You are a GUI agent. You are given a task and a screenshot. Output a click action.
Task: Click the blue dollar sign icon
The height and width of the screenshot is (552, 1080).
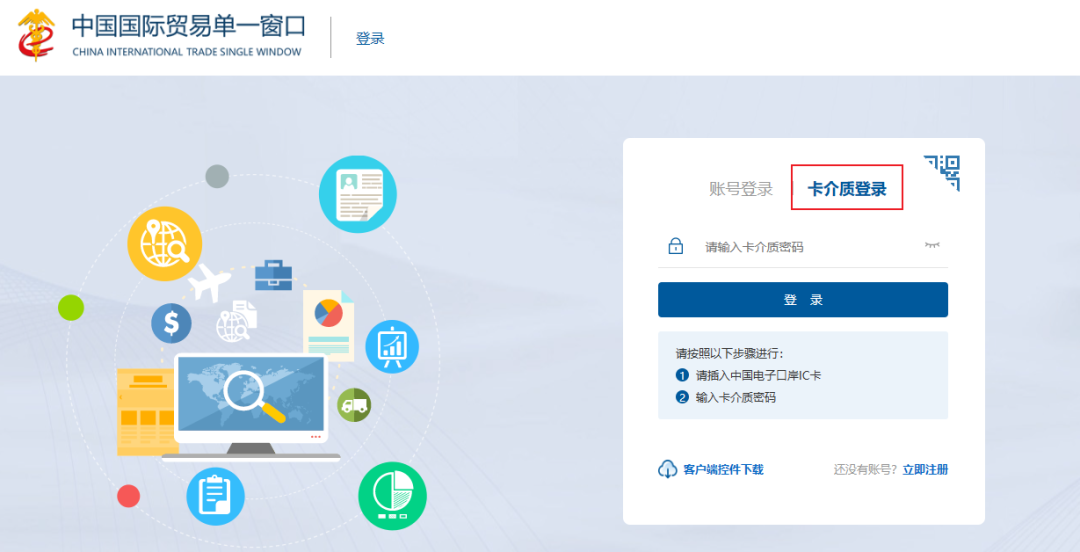pyautogui.click(x=172, y=323)
